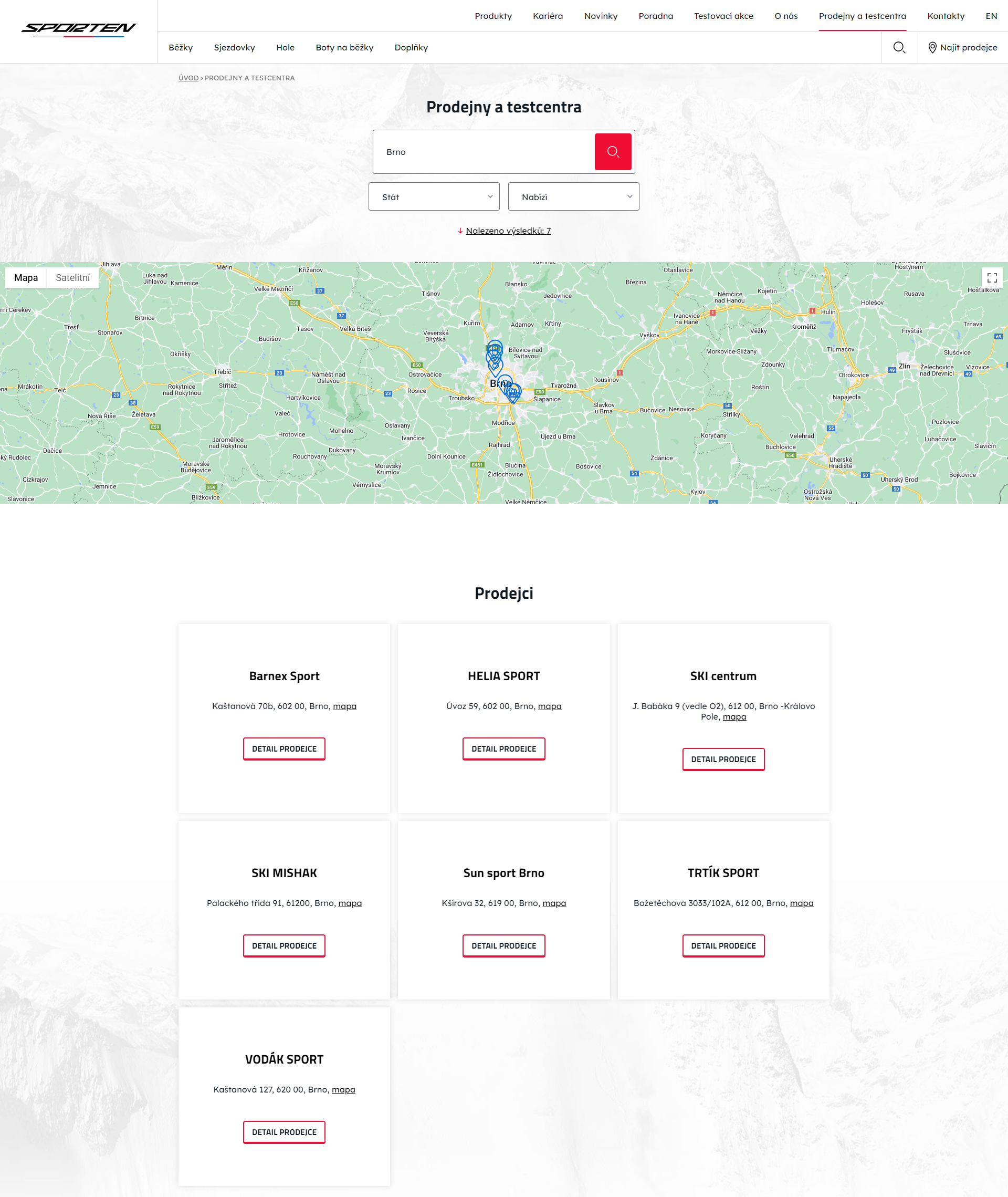Viewport: 1008px width, 1197px height.
Task: Open Sun sport Brno detail prodejce button
Action: pos(503,945)
